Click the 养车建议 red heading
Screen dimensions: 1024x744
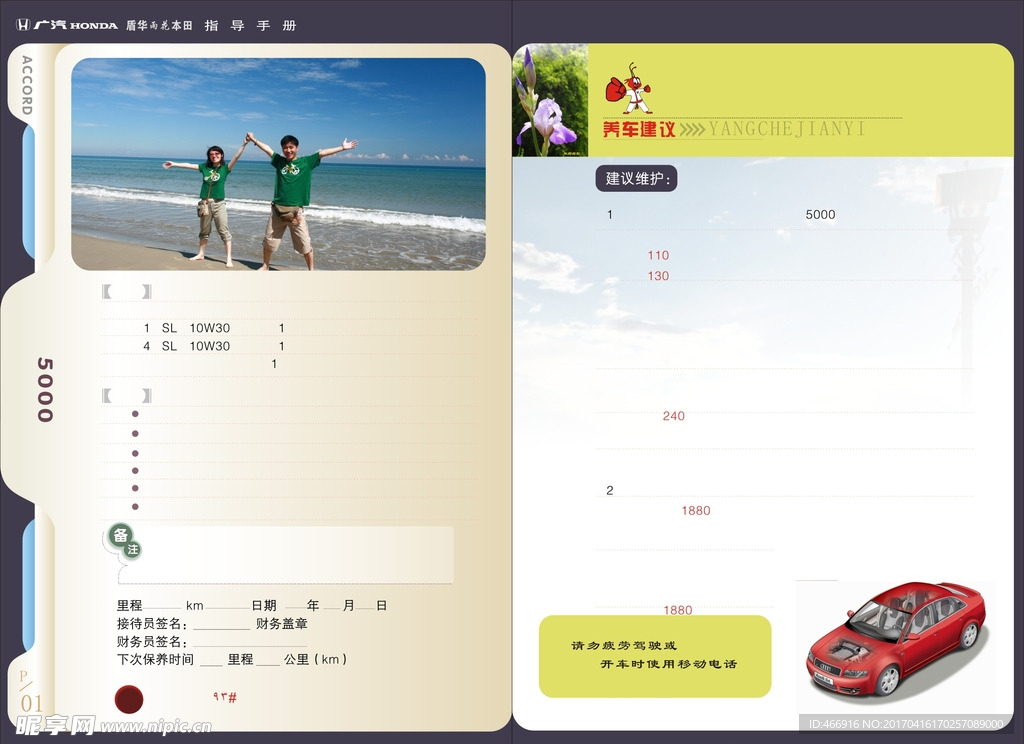639,129
